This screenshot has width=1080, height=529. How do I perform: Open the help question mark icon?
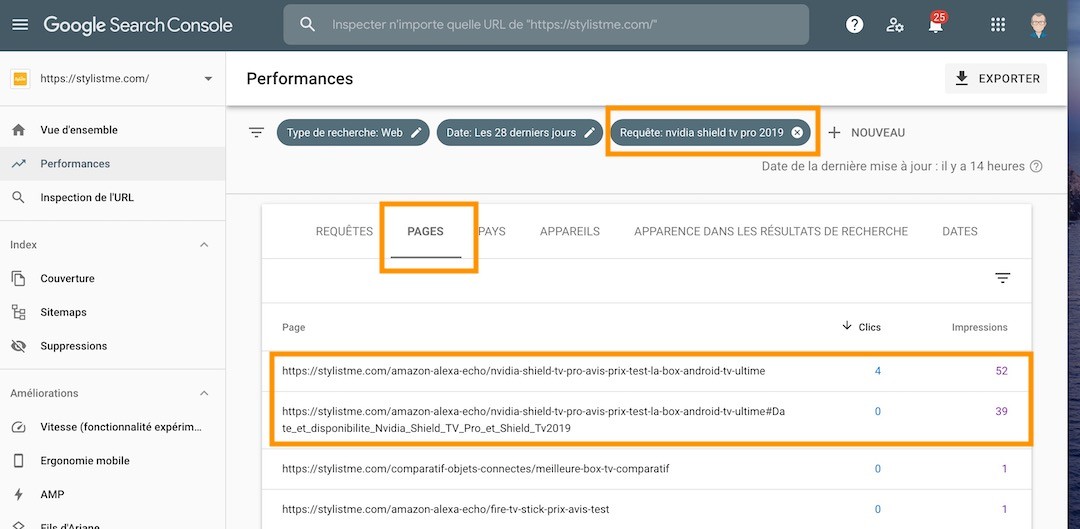pyautogui.click(x=854, y=25)
